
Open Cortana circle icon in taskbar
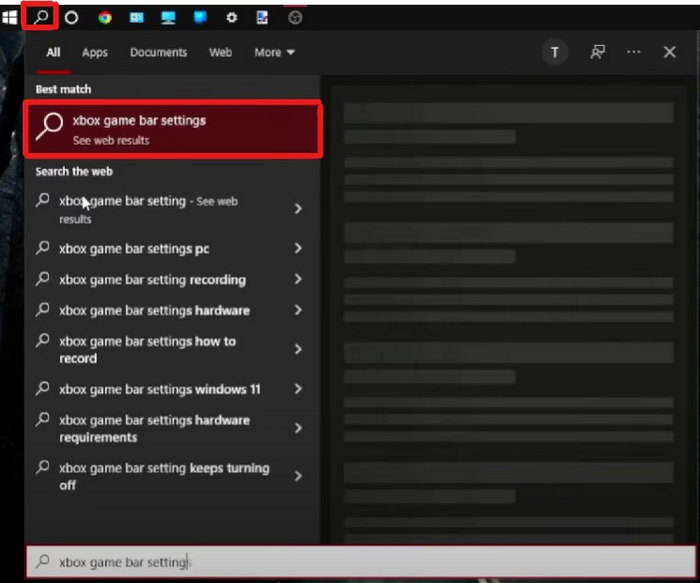pyautogui.click(x=72, y=18)
